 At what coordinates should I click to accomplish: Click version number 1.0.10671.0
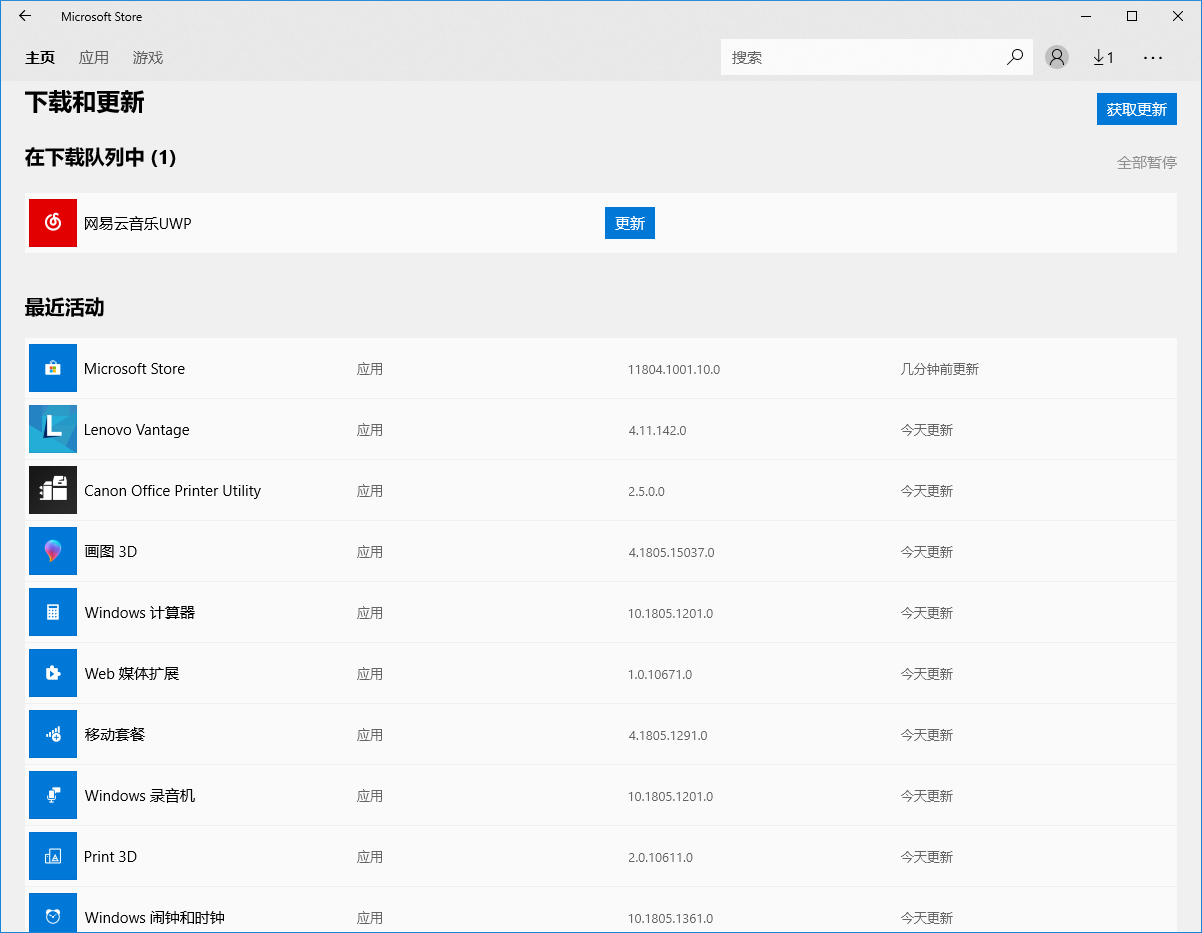[x=660, y=675]
